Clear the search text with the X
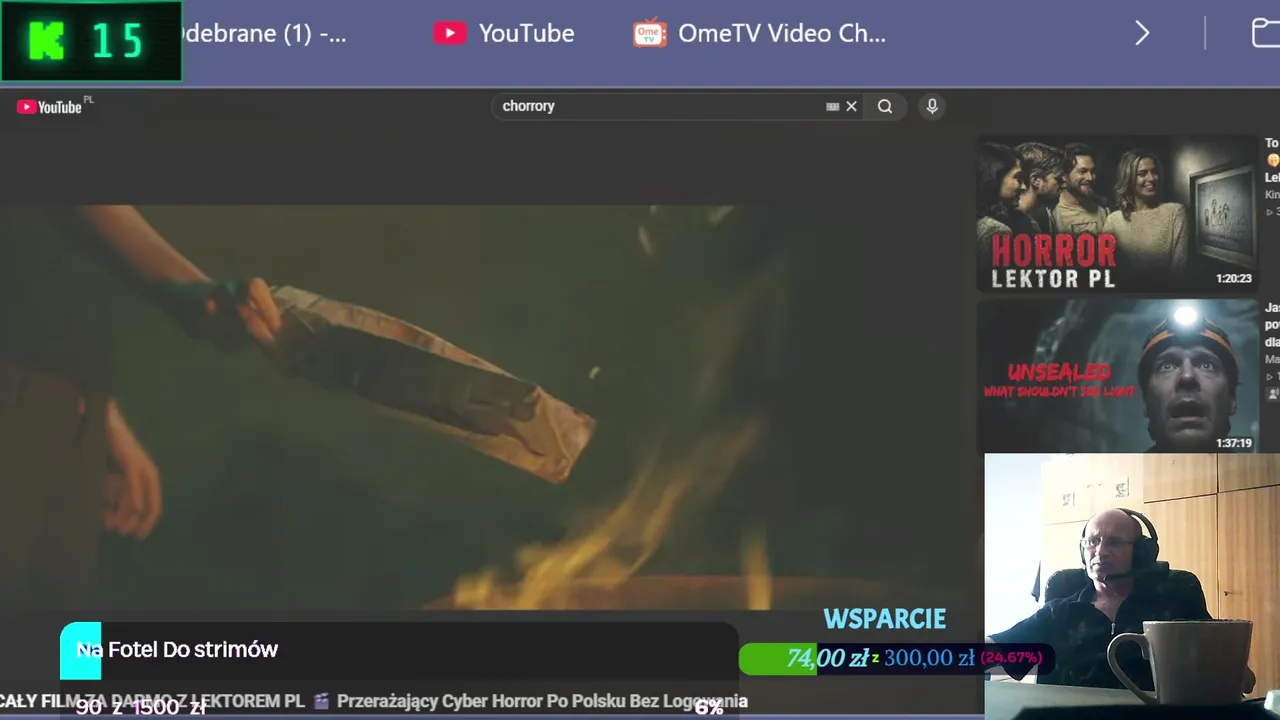 pos(852,106)
